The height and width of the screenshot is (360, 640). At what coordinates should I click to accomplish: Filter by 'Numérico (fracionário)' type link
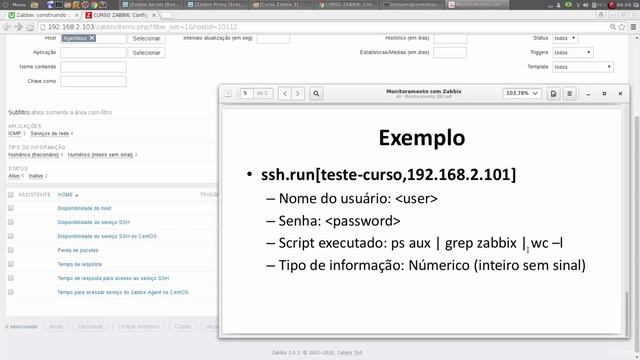click(x=33, y=155)
